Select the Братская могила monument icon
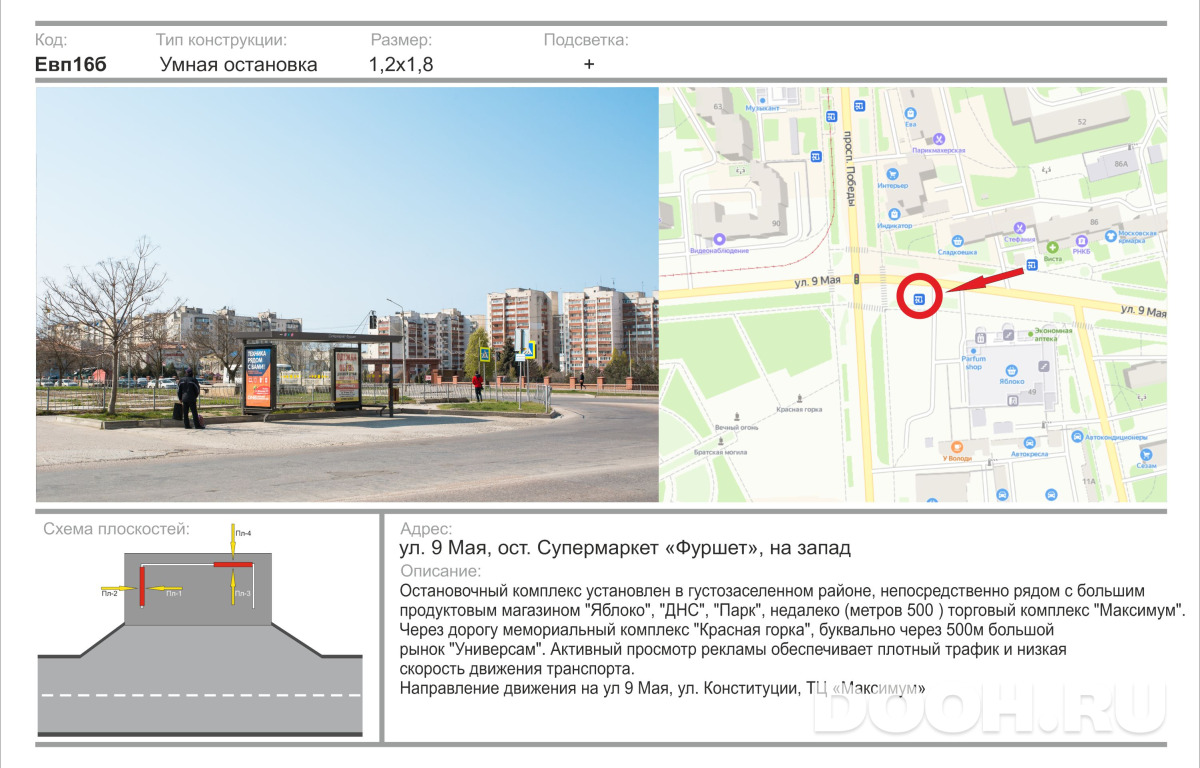Screen dimensions: 1200x768 pyautogui.click(x=721, y=441)
